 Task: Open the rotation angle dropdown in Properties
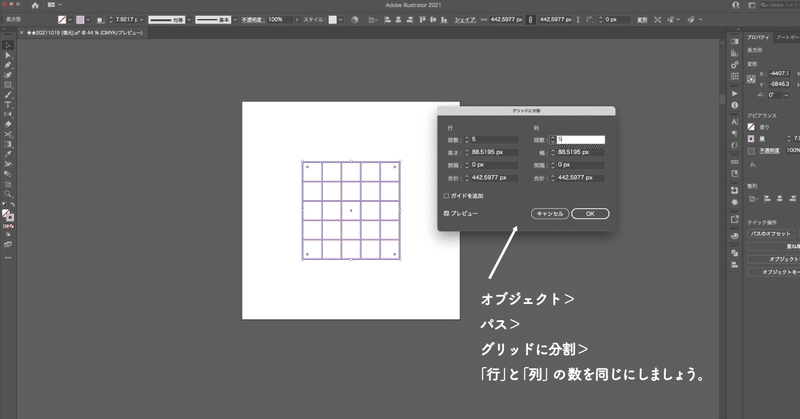coord(786,95)
